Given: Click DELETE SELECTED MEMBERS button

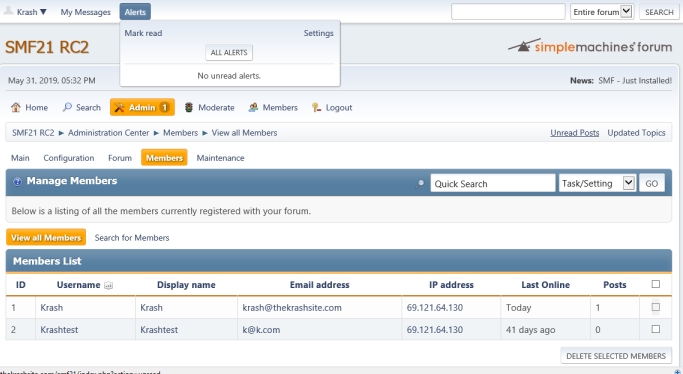Looking at the screenshot, I should click(x=616, y=356).
